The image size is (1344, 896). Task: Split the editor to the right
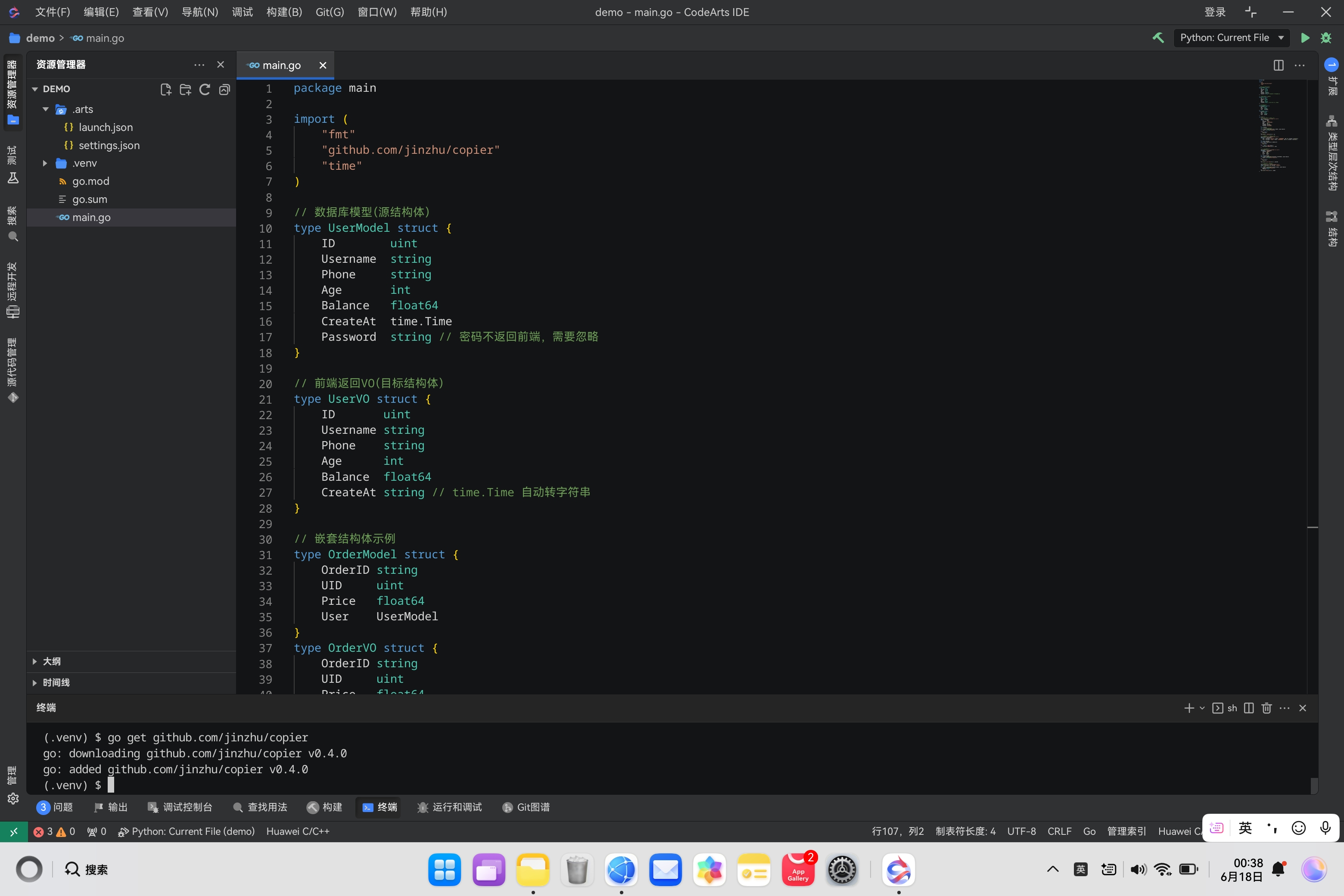pyautogui.click(x=1278, y=65)
